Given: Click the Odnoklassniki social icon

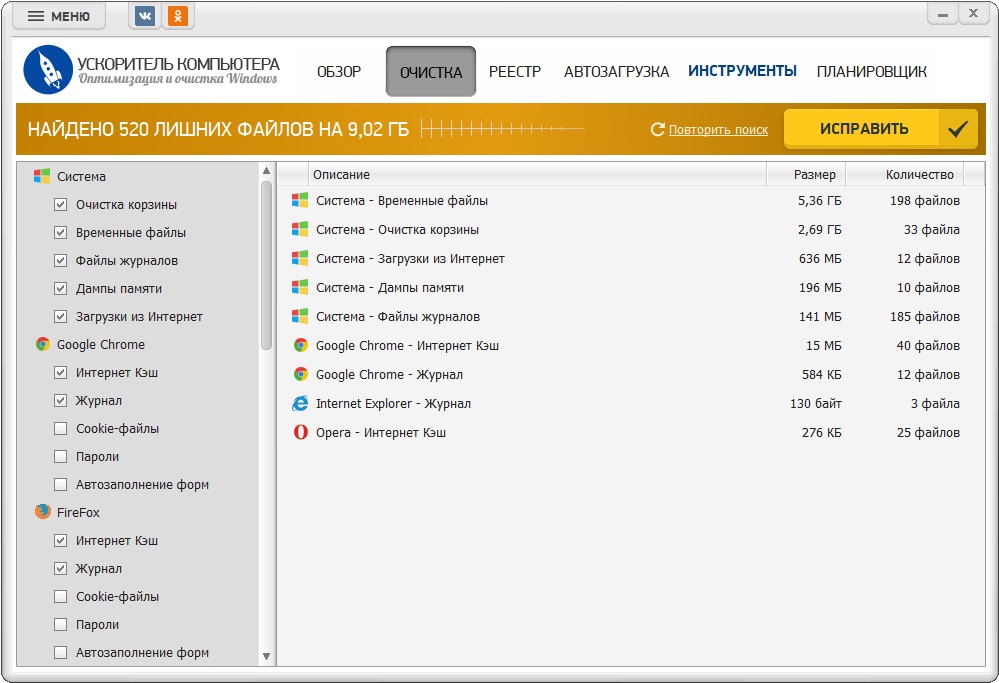Looking at the screenshot, I should click(177, 16).
